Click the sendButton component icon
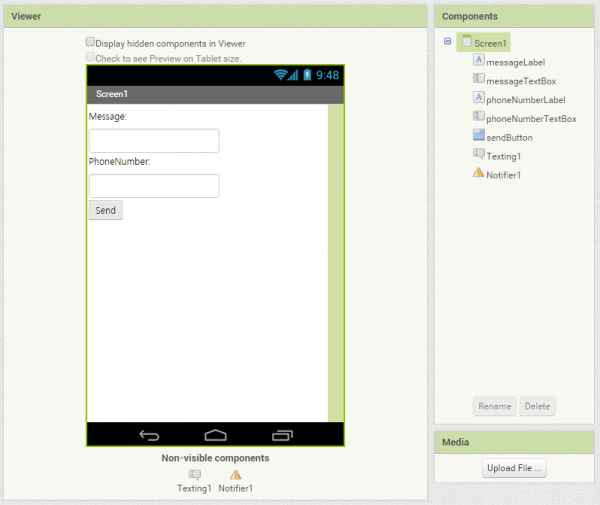600x505 pixels. point(478,135)
